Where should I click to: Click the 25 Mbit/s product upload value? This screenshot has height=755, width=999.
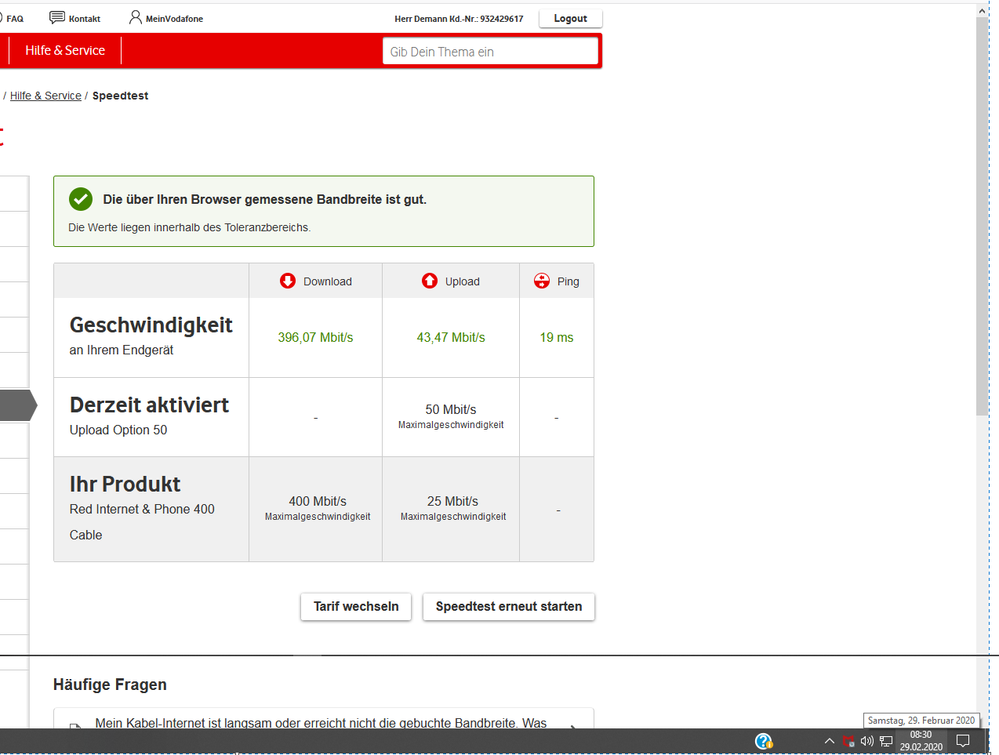452,501
